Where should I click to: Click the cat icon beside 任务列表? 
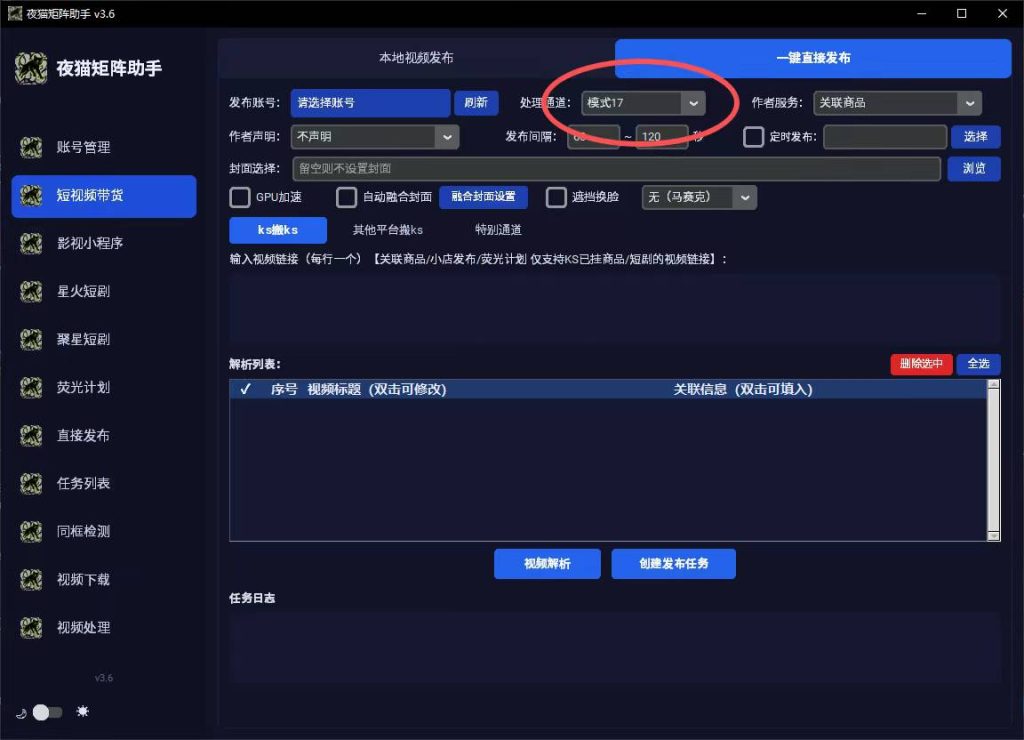(31, 483)
